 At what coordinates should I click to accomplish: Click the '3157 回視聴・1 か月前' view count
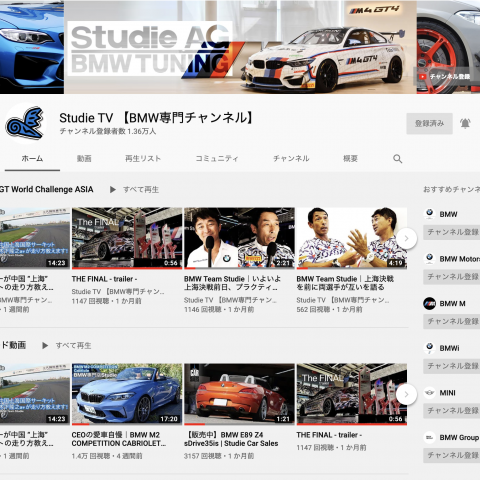[219, 456]
